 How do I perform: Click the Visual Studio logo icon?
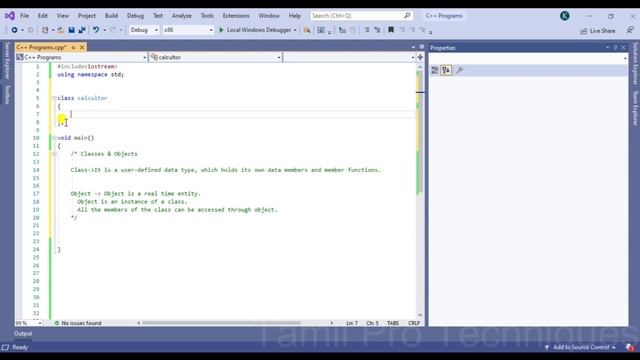(x=10, y=16)
